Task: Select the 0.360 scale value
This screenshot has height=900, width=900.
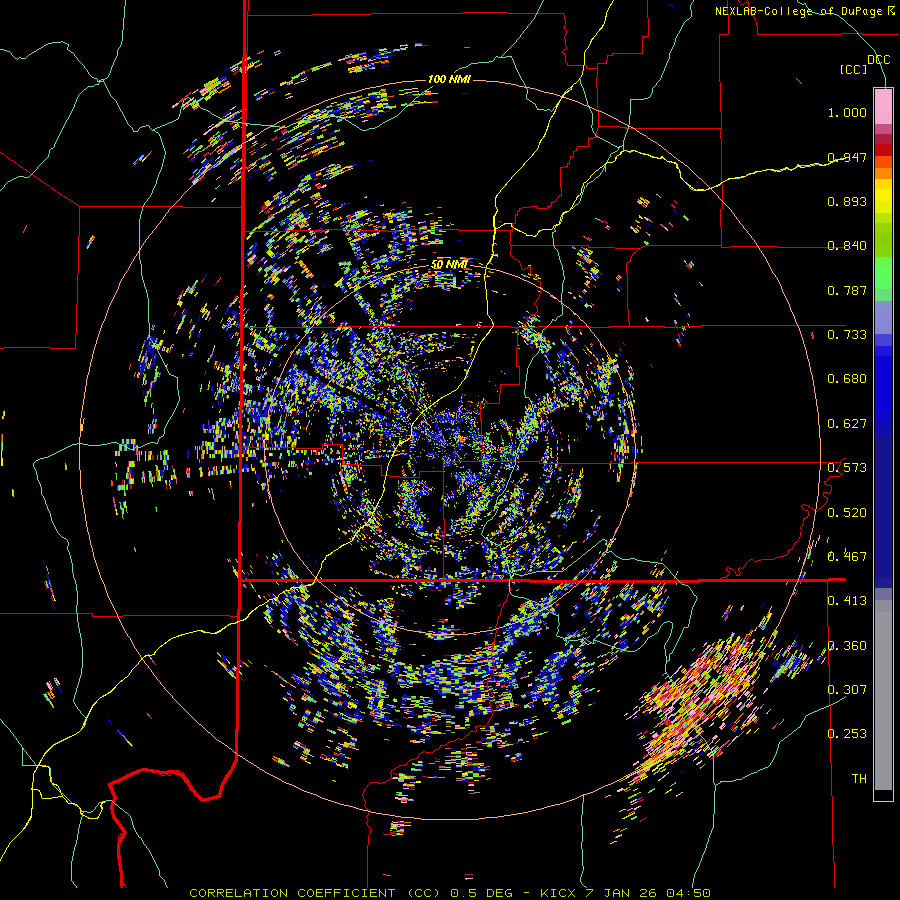Action: pyautogui.click(x=847, y=646)
